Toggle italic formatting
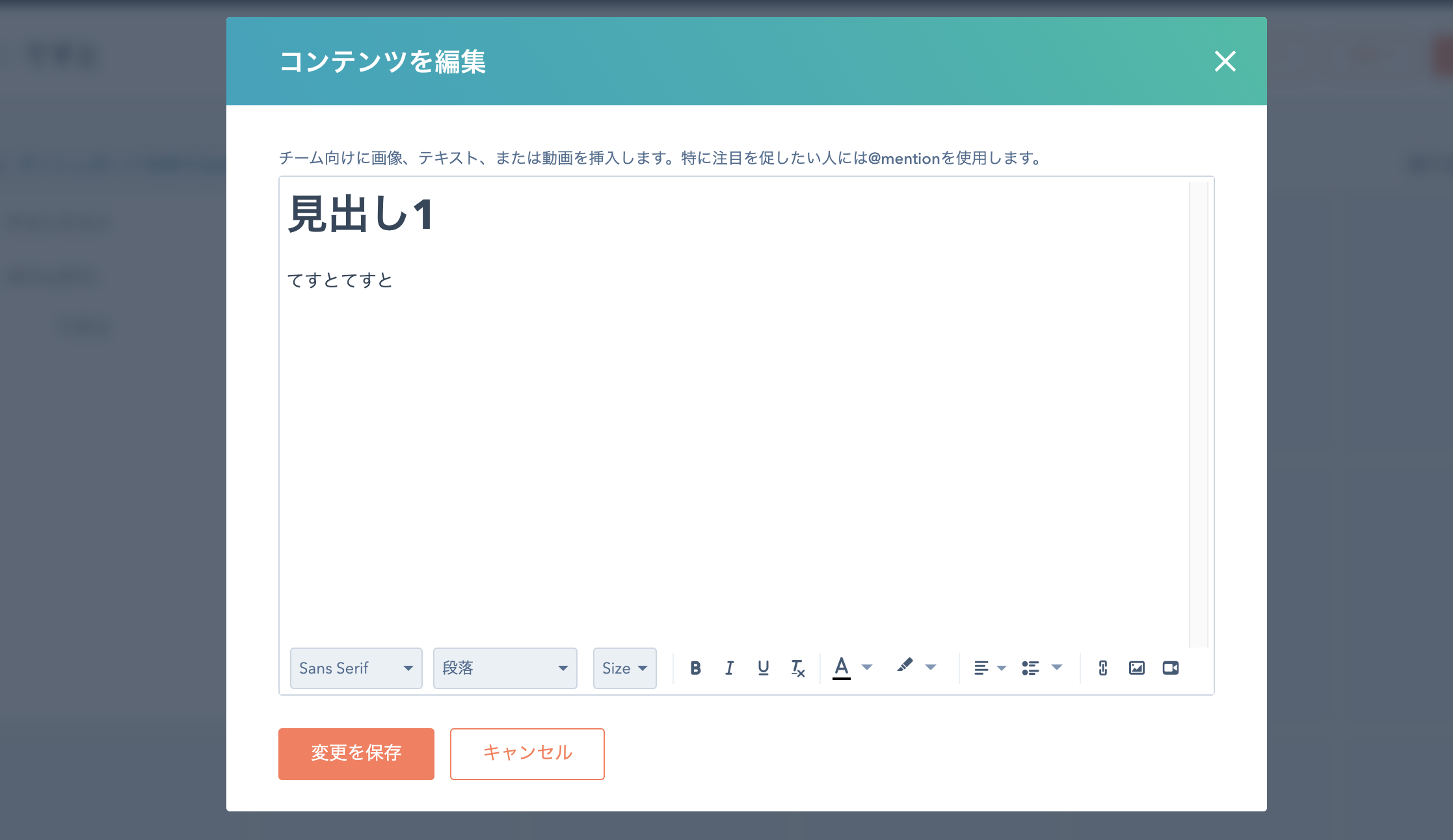Viewport: 1453px width, 840px height. (x=729, y=668)
